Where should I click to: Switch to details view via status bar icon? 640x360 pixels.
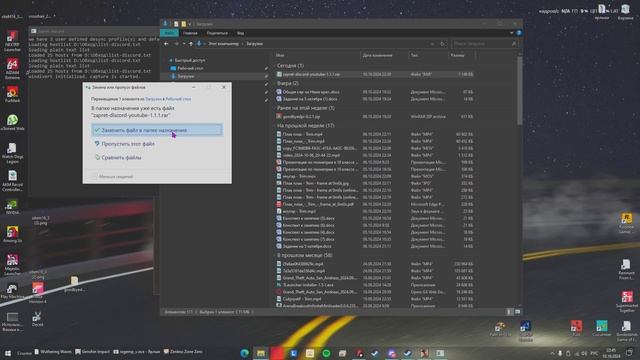point(509,312)
